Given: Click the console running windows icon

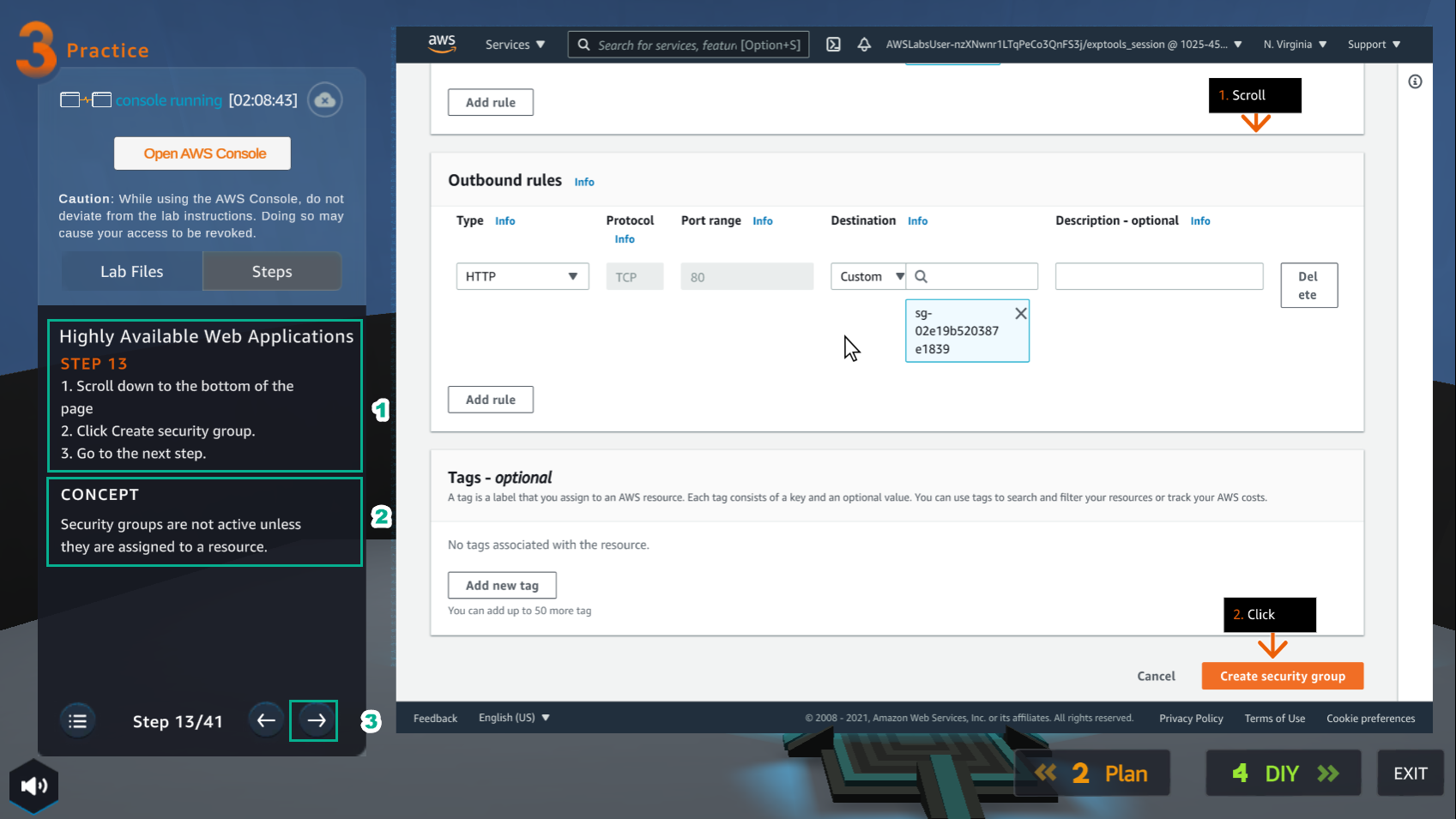Looking at the screenshot, I should pyautogui.click(x=86, y=100).
